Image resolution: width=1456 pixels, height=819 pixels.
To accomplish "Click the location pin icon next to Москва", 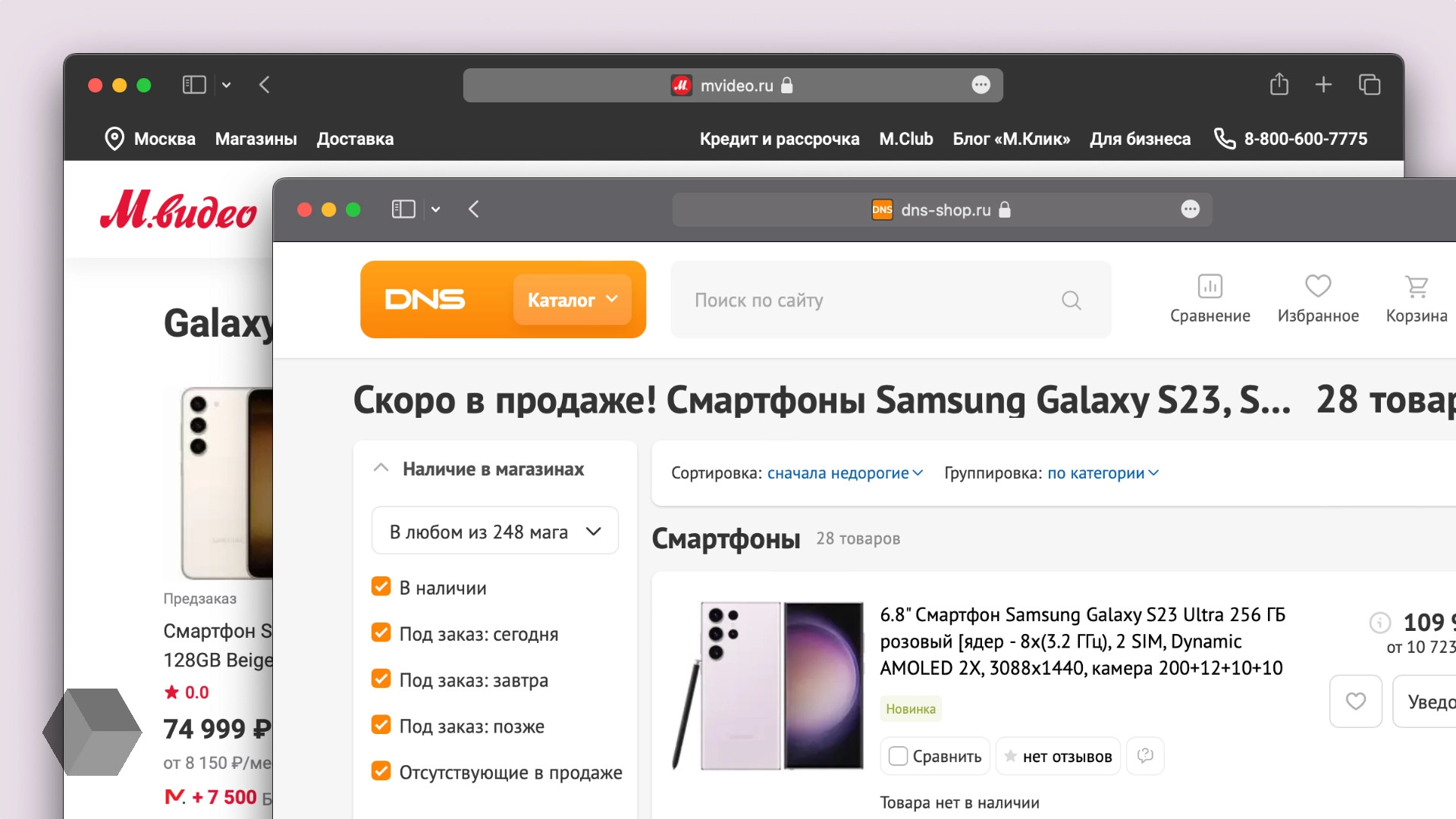I will [x=115, y=139].
